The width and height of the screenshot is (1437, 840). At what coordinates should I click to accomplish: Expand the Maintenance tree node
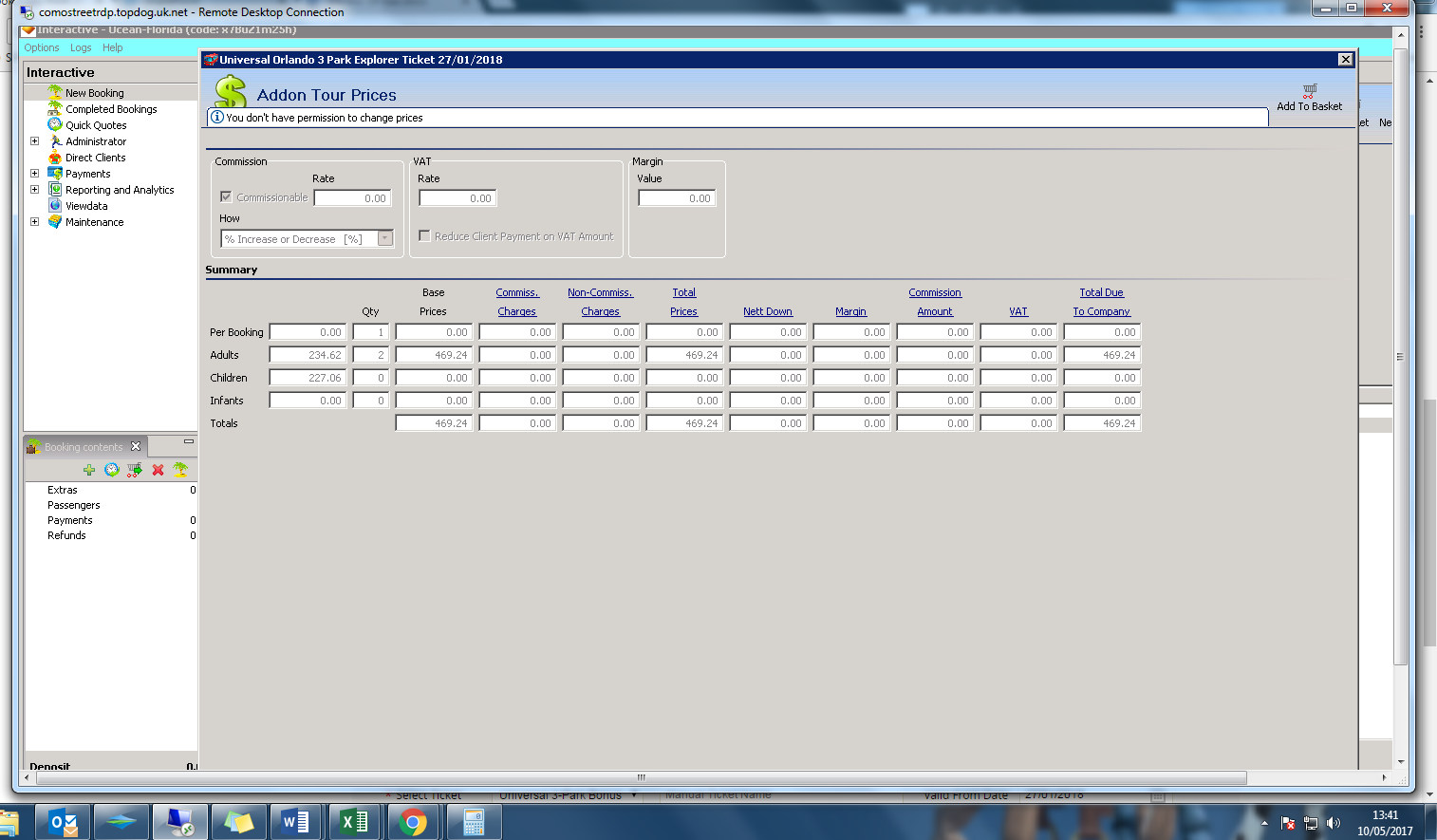[35, 222]
